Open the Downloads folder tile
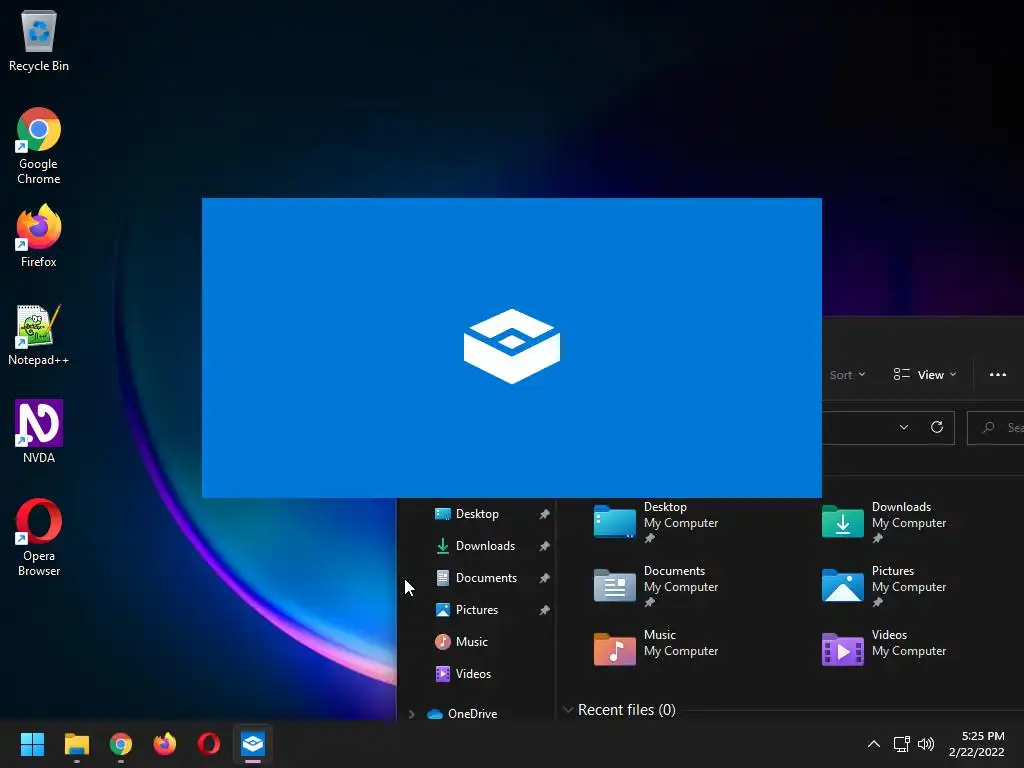Viewport: 1024px width, 768px height. pyautogui.click(x=884, y=522)
